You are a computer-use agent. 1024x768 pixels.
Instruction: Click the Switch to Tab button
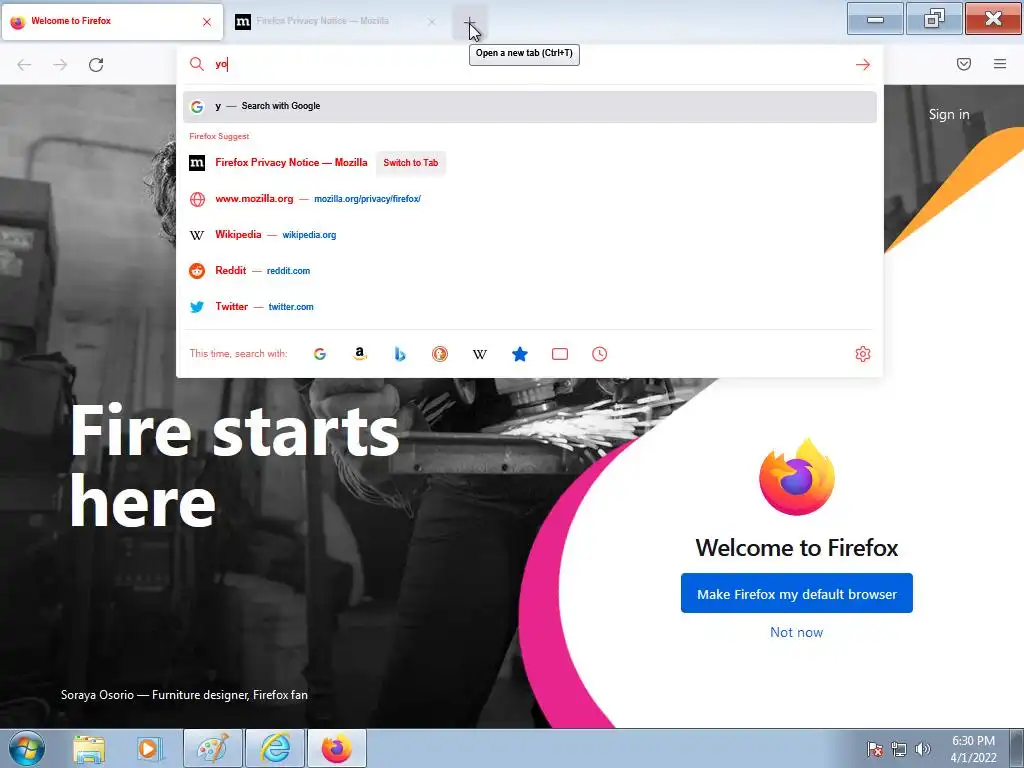[x=411, y=163]
